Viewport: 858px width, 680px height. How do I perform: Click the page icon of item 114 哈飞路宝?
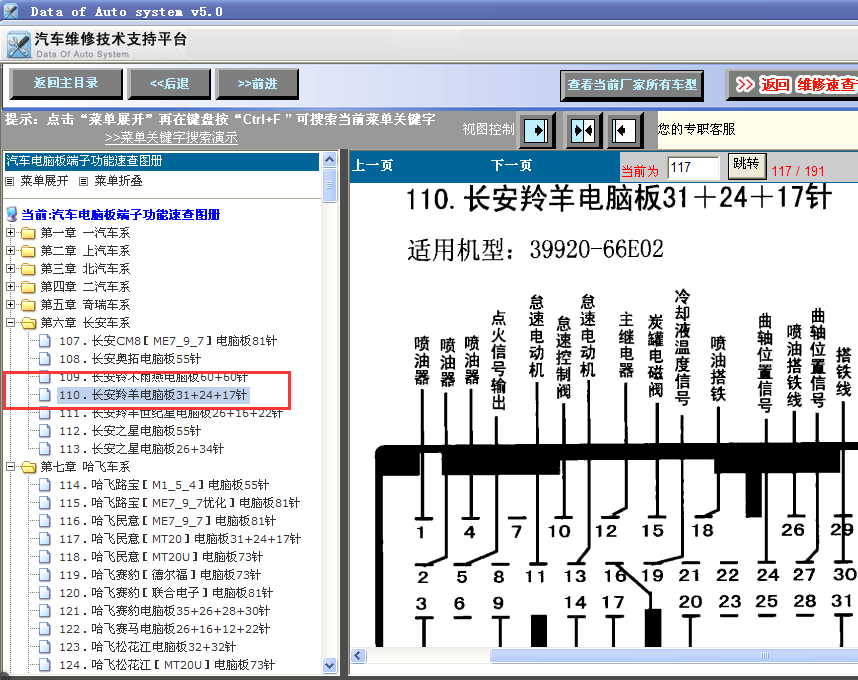pyautogui.click(x=45, y=485)
